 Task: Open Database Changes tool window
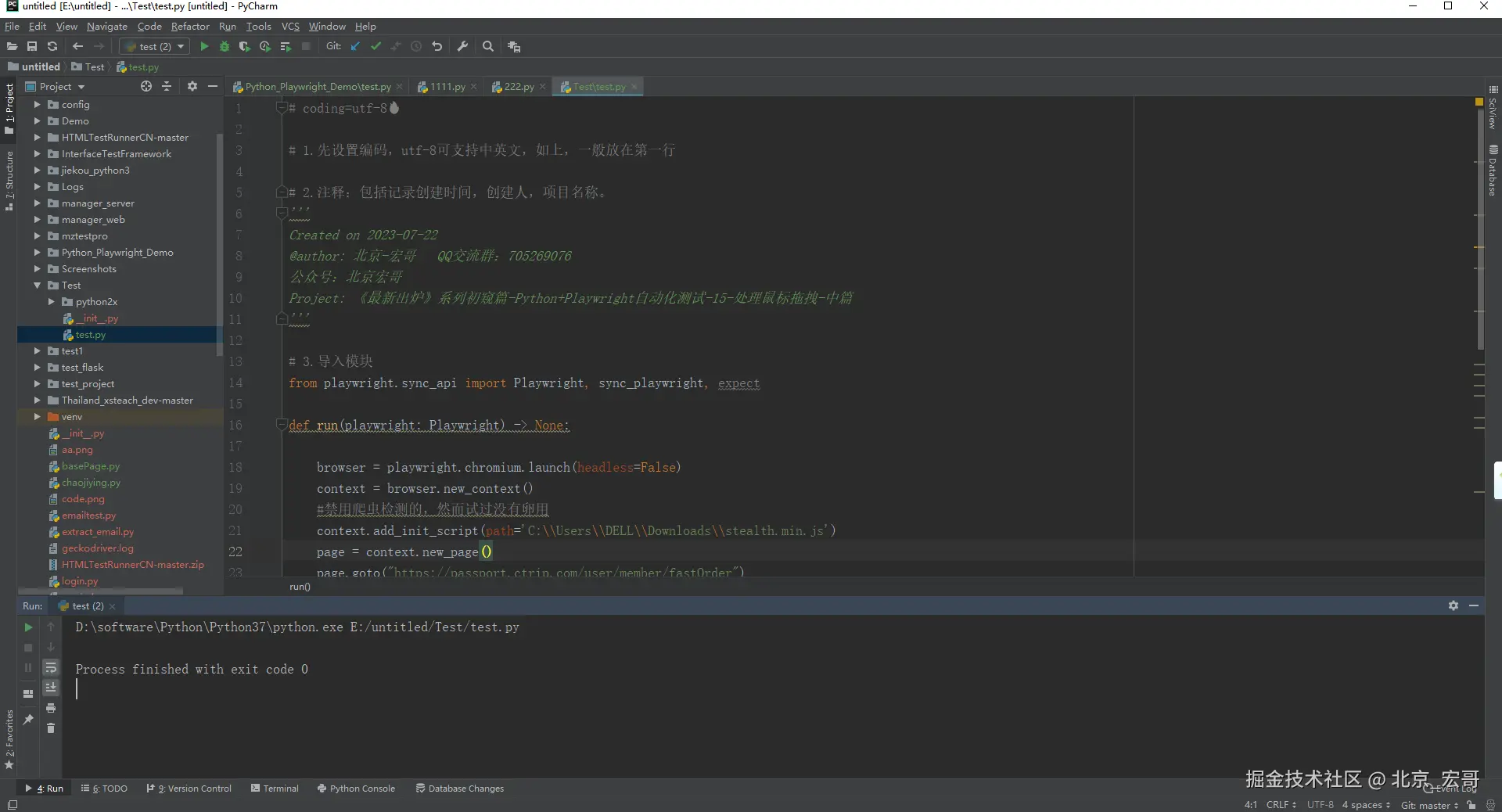click(x=460, y=789)
